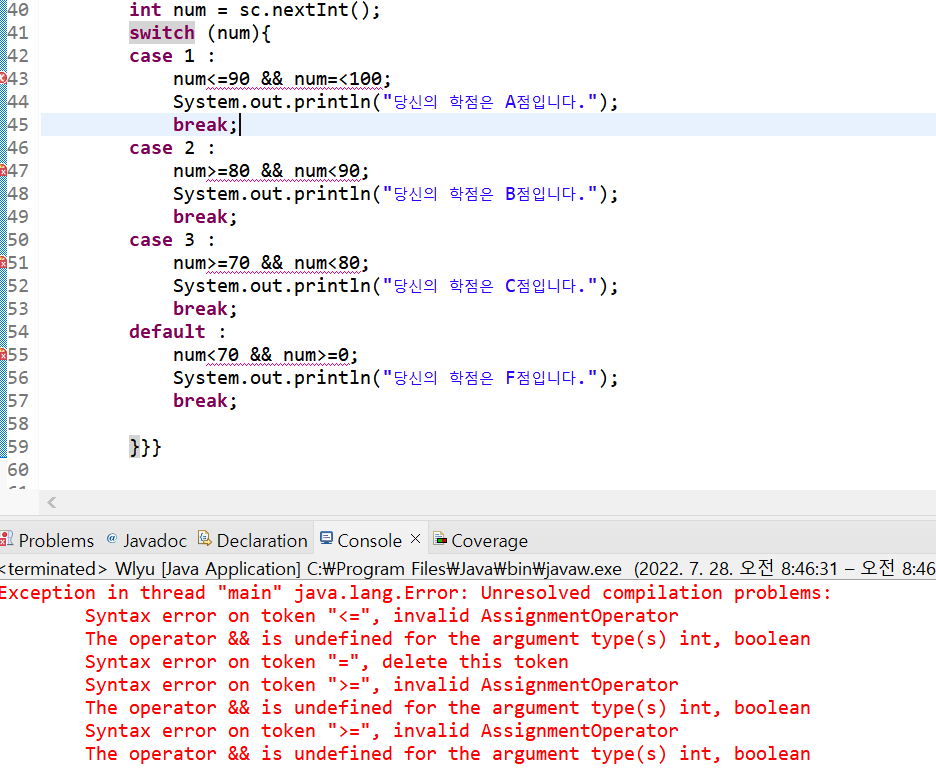The height and width of the screenshot is (768, 936).
Task: Click the Javadoc @ icon
Action: [112, 538]
